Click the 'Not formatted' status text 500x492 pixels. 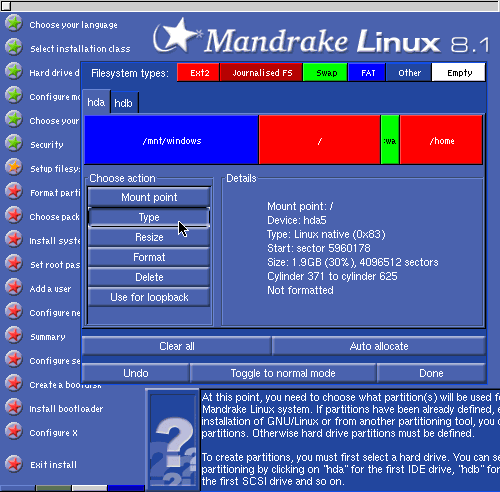coord(300,290)
